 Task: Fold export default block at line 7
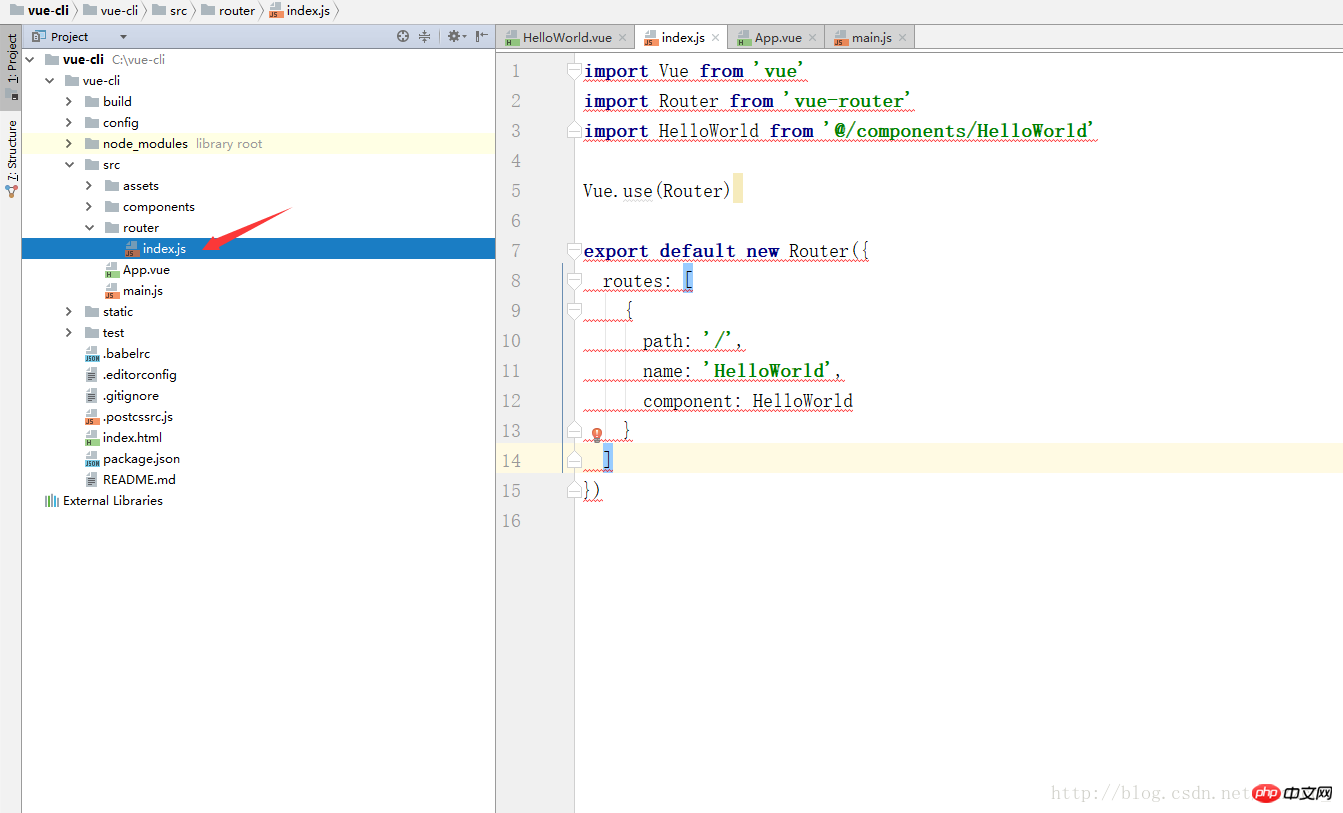point(574,251)
